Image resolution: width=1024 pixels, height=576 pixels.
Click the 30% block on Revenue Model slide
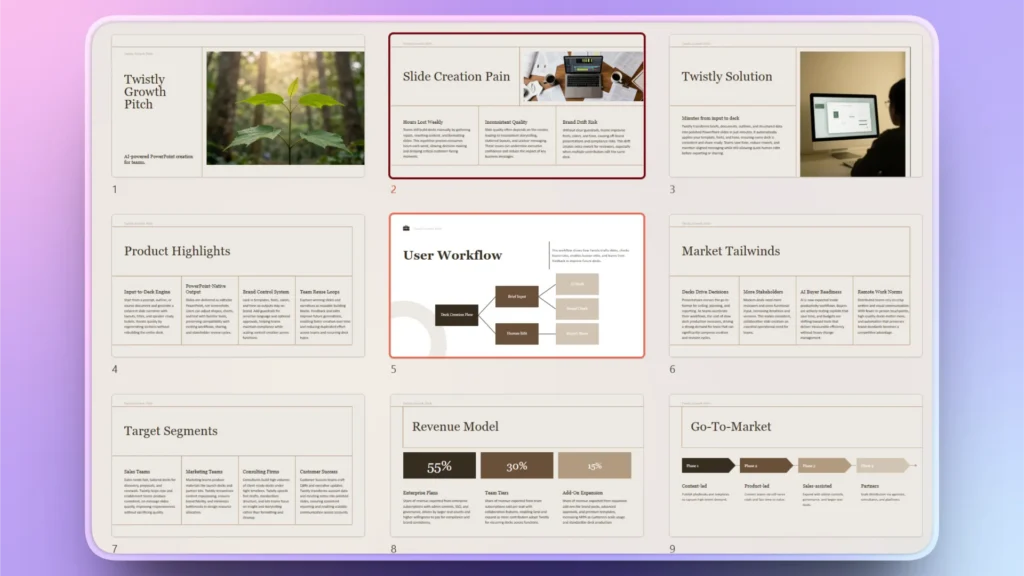[517, 466]
